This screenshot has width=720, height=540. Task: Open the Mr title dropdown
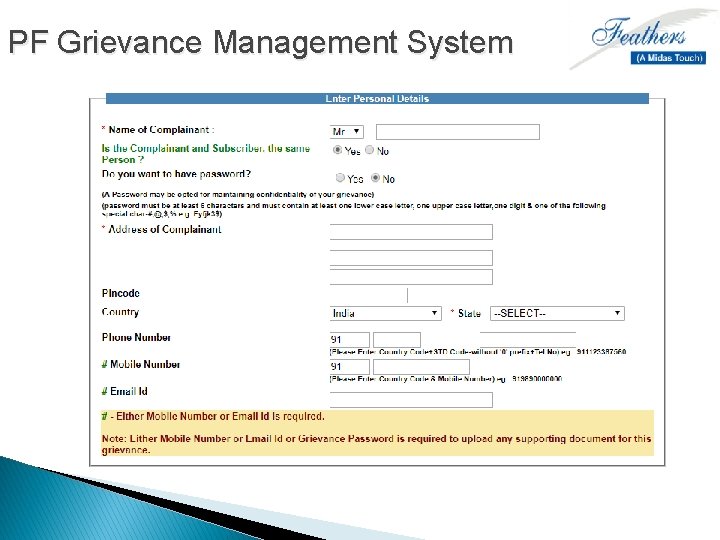coord(347,132)
